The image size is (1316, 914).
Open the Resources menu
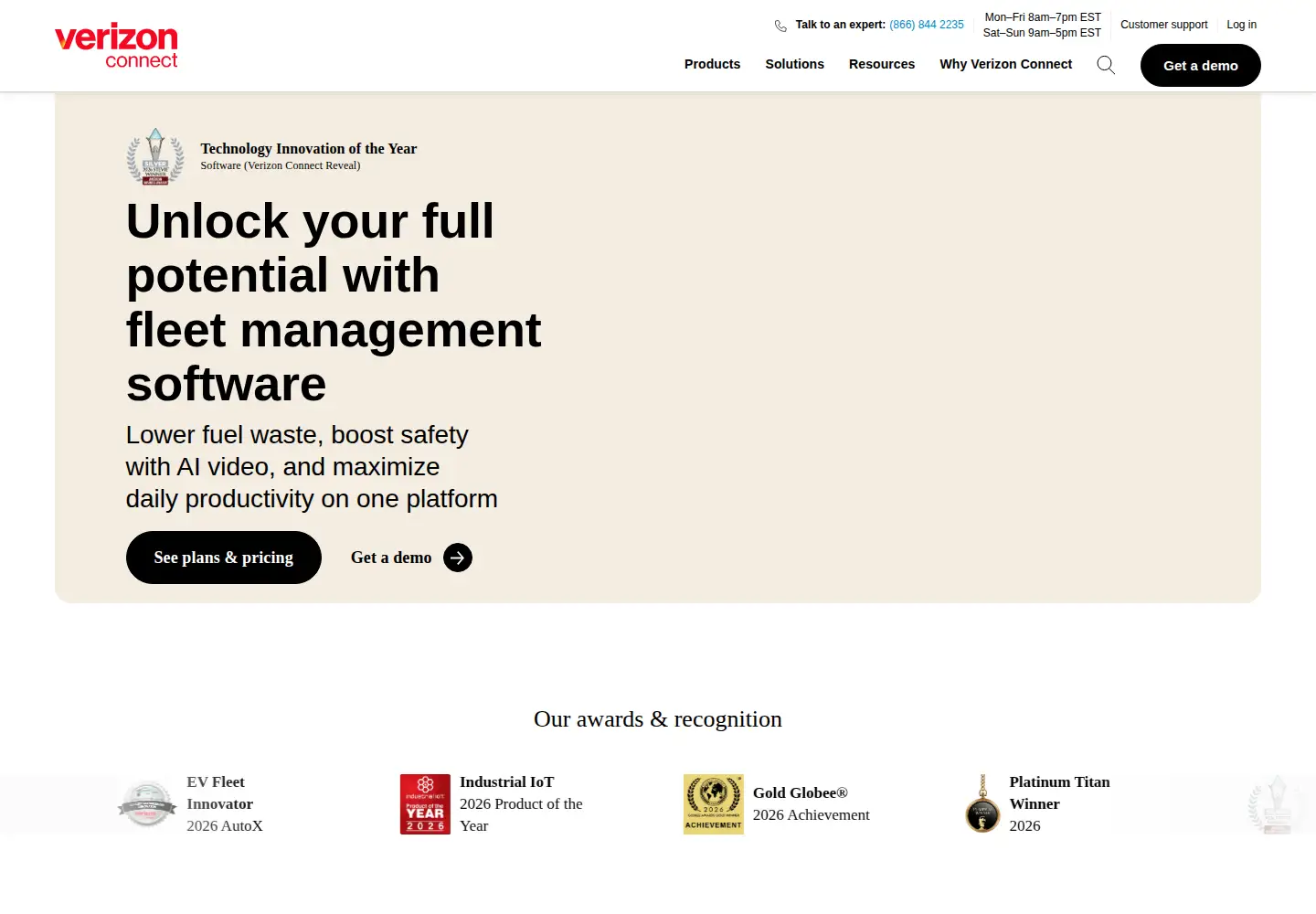click(882, 64)
